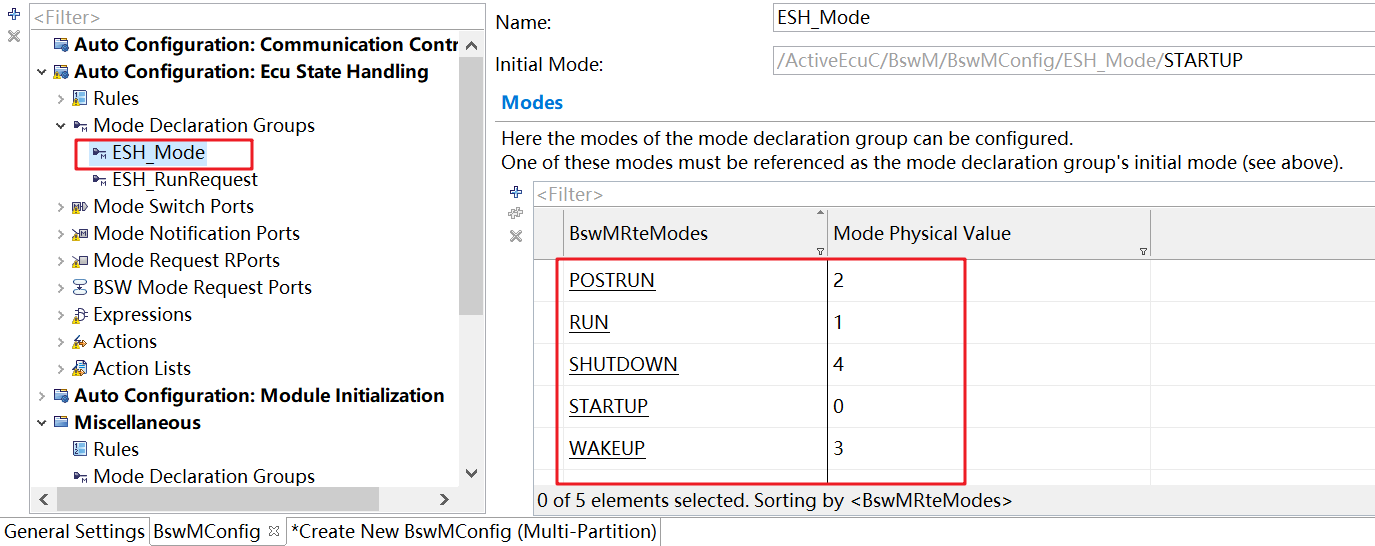Screen dimensions: 1375x546
Task: Switch to Create New BswMConfig (Multi-Partition) tab
Action: pyautogui.click(x=473, y=531)
